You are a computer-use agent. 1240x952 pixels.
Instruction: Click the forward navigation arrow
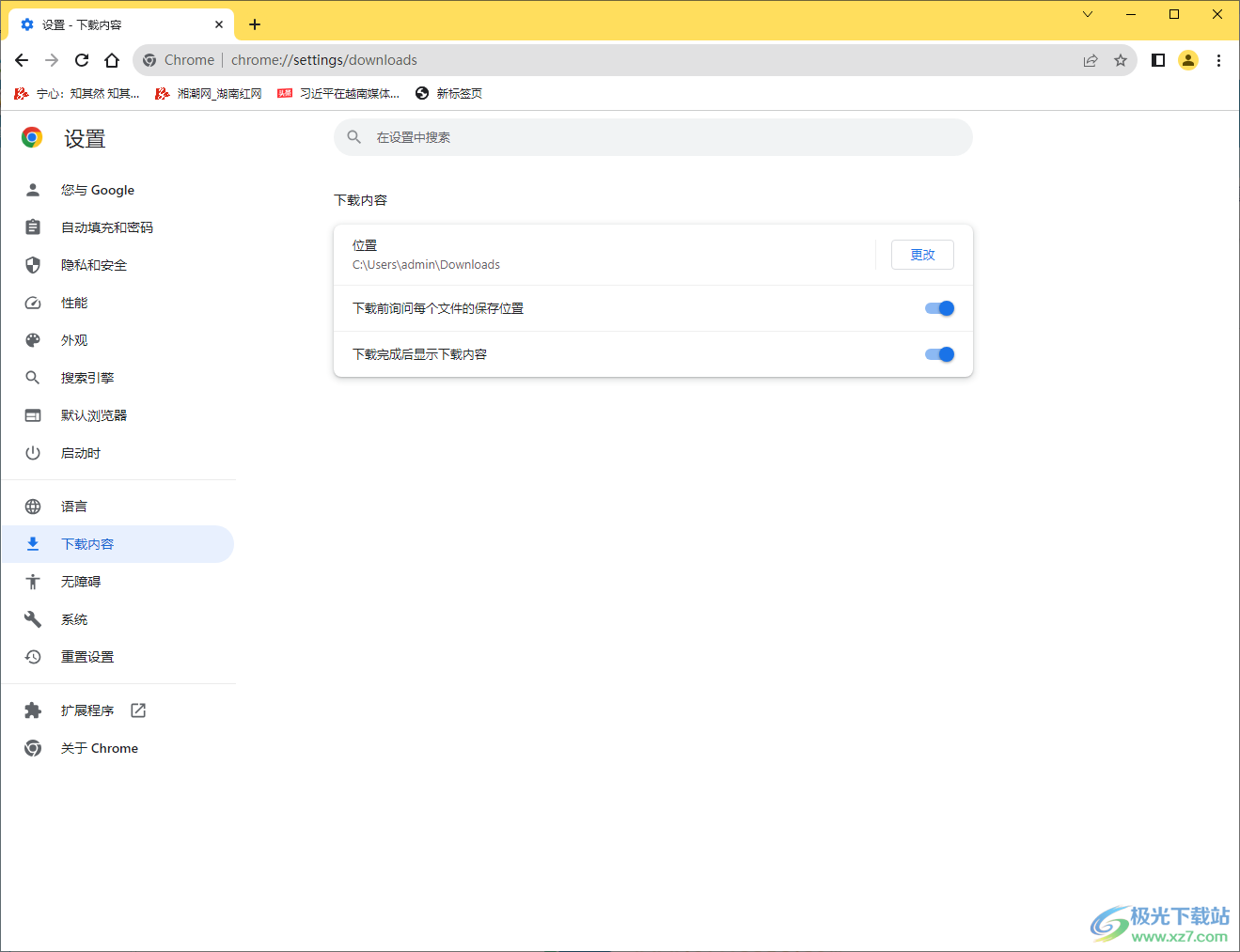(52, 60)
